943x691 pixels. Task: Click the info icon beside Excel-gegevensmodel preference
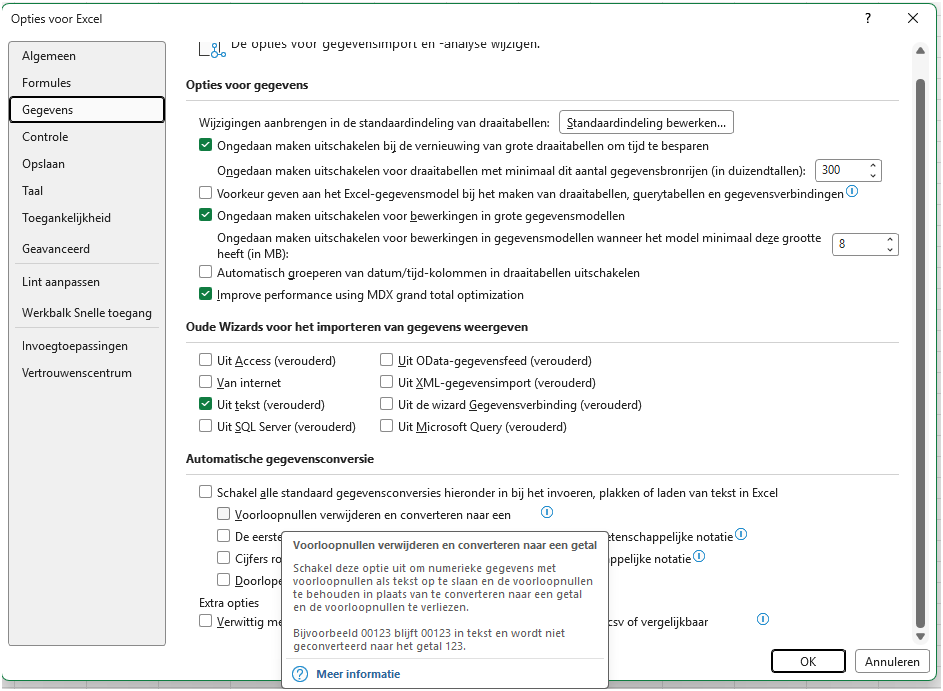pos(852,191)
